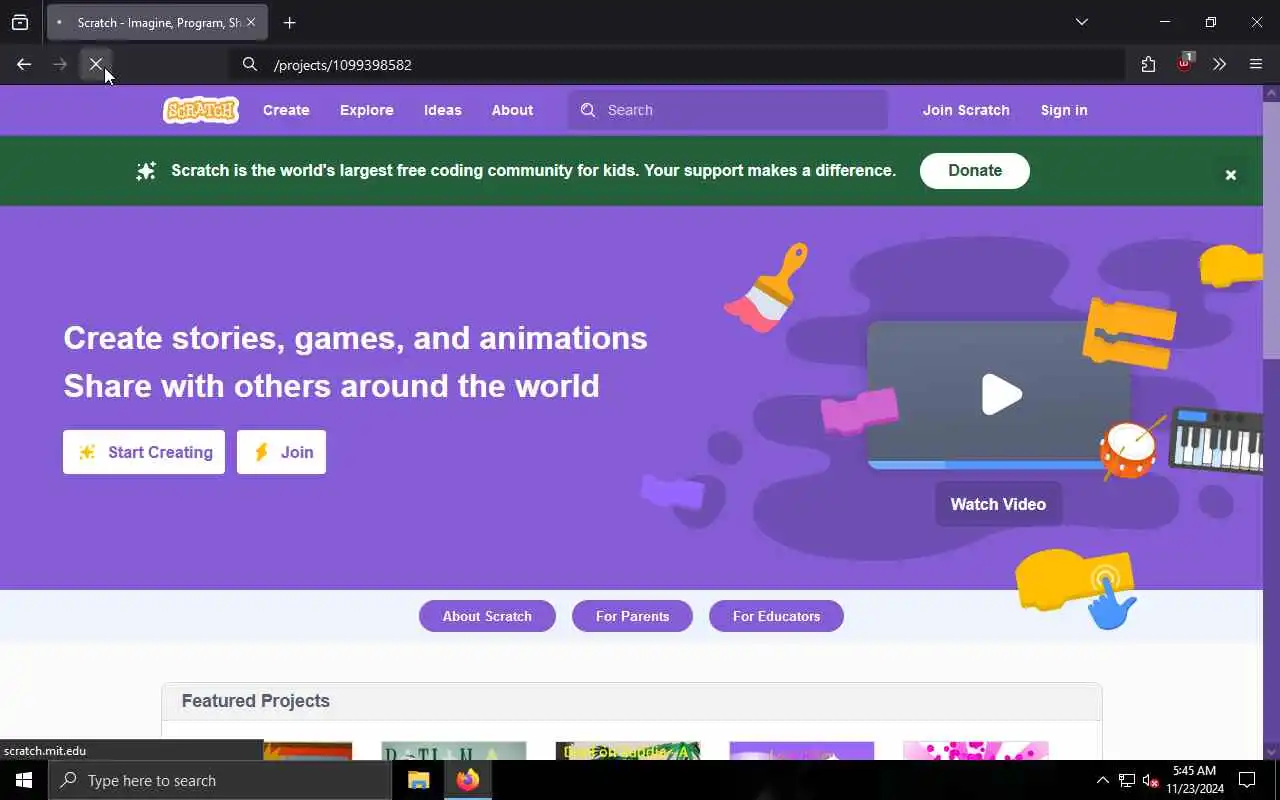The image size is (1280, 800).
Task: Open the About Scratch pill link
Action: [x=487, y=616]
